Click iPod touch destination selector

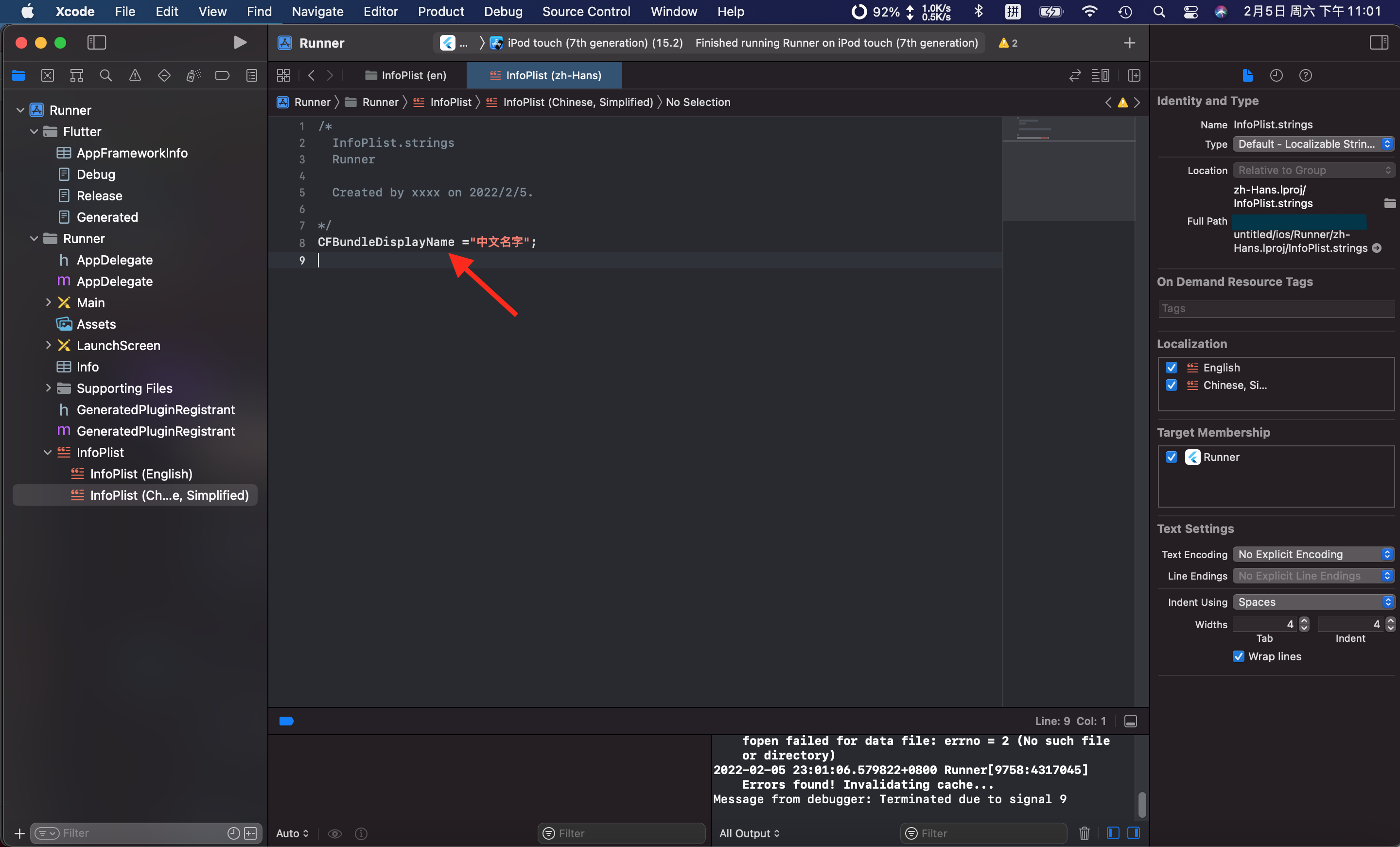click(586, 43)
